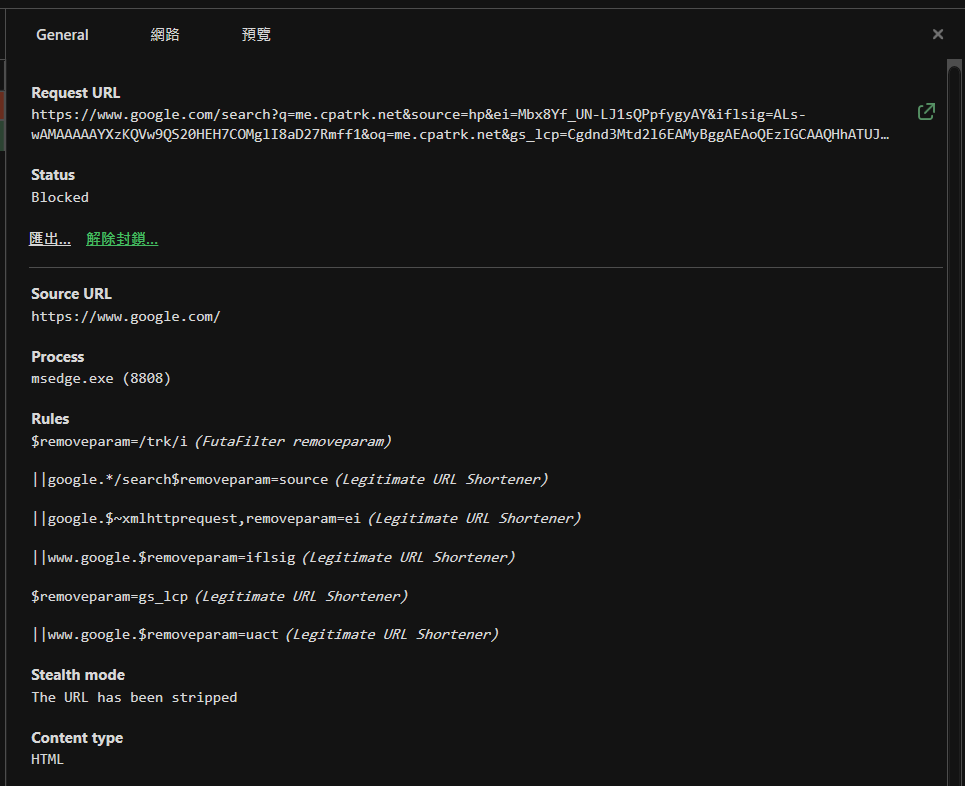
Task: Click the HTML content type label
Action: [46, 758]
